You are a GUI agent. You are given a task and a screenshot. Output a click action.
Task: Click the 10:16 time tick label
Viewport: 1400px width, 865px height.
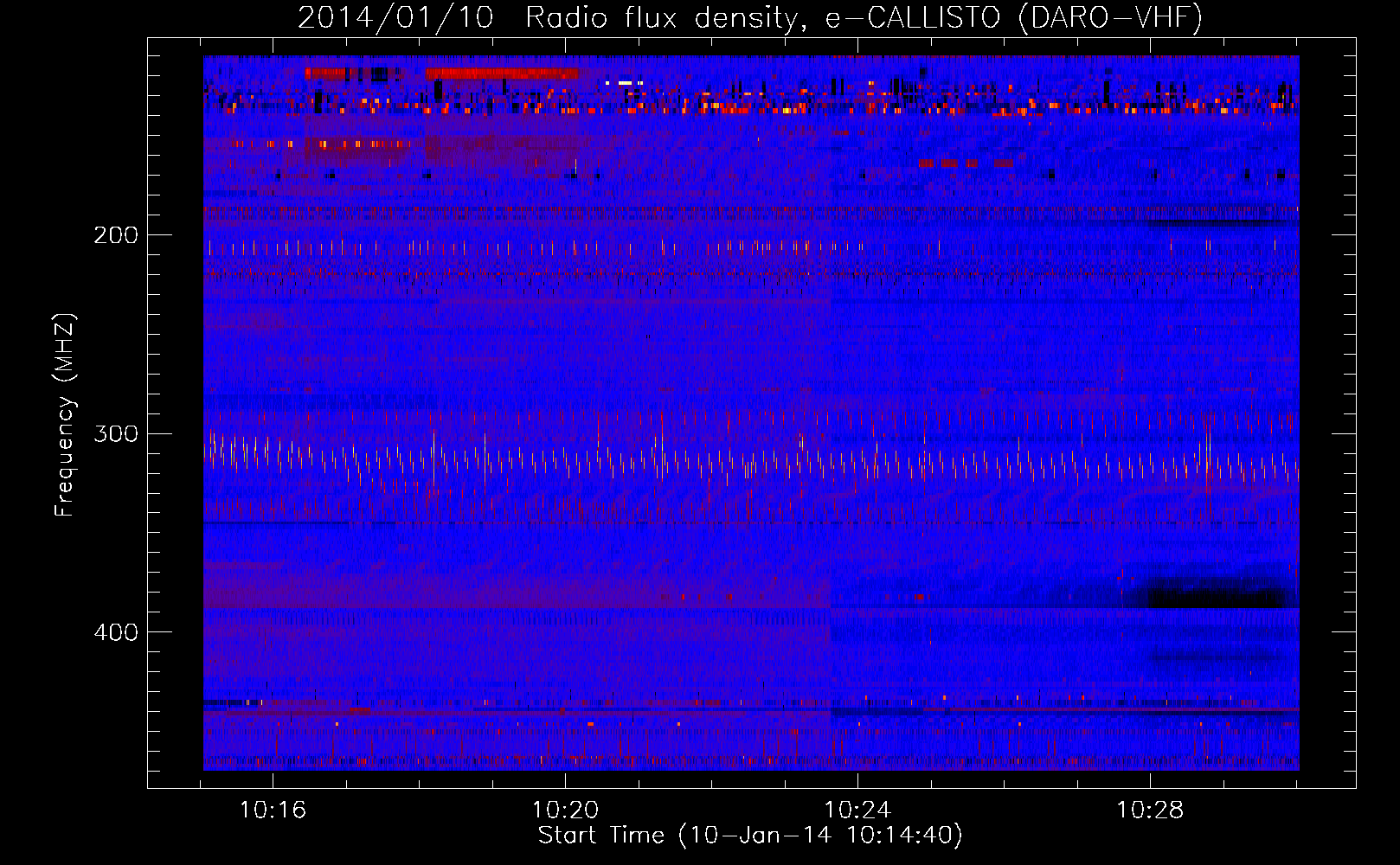coord(273,811)
